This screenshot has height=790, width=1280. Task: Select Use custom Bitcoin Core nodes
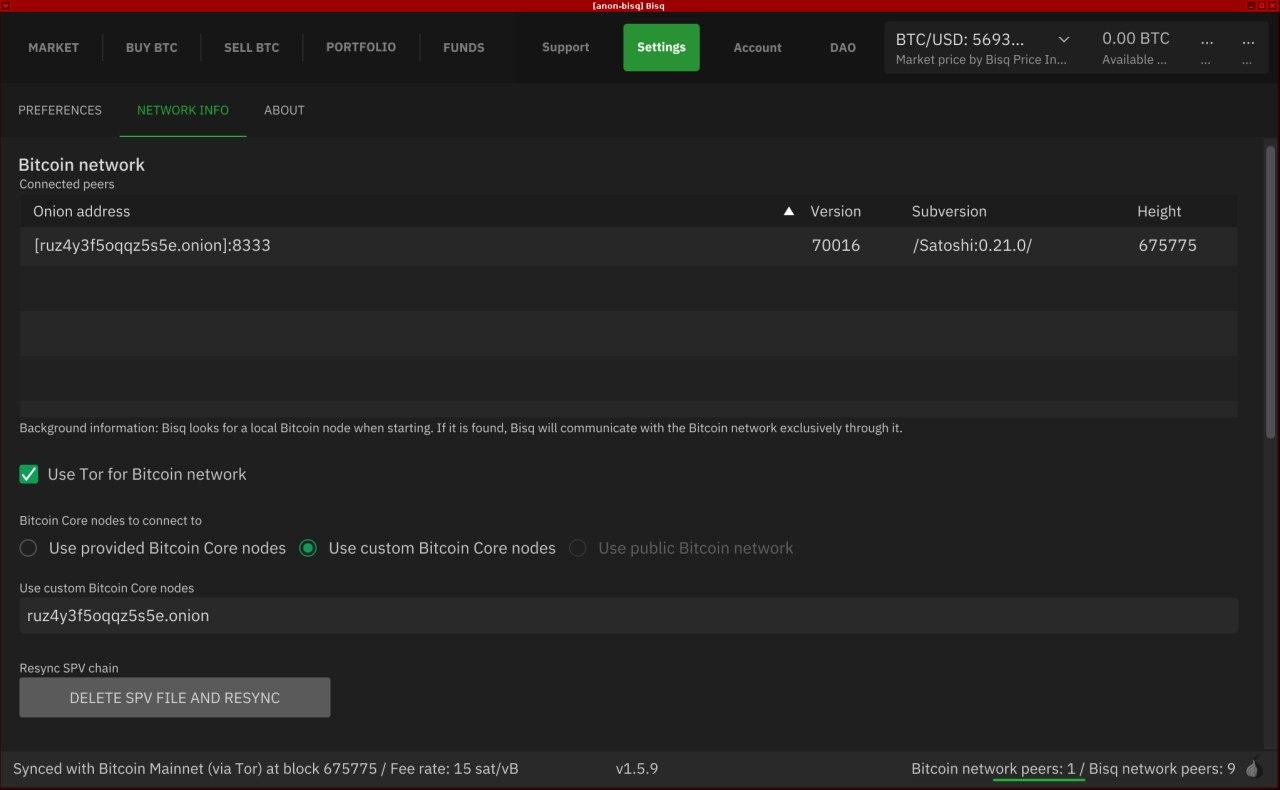(308, 548)
